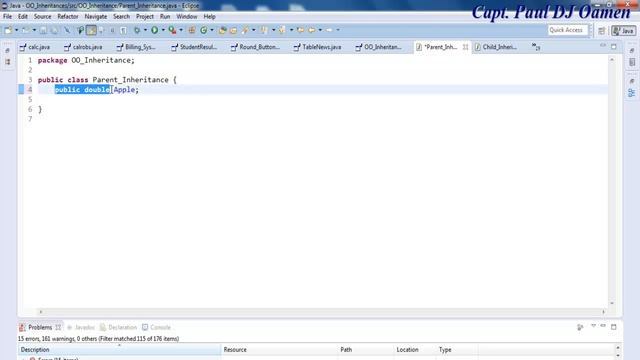Show the hidden editors list chevron
The width and height of the screenshot is (640, 360).
(x=536, y=47)
